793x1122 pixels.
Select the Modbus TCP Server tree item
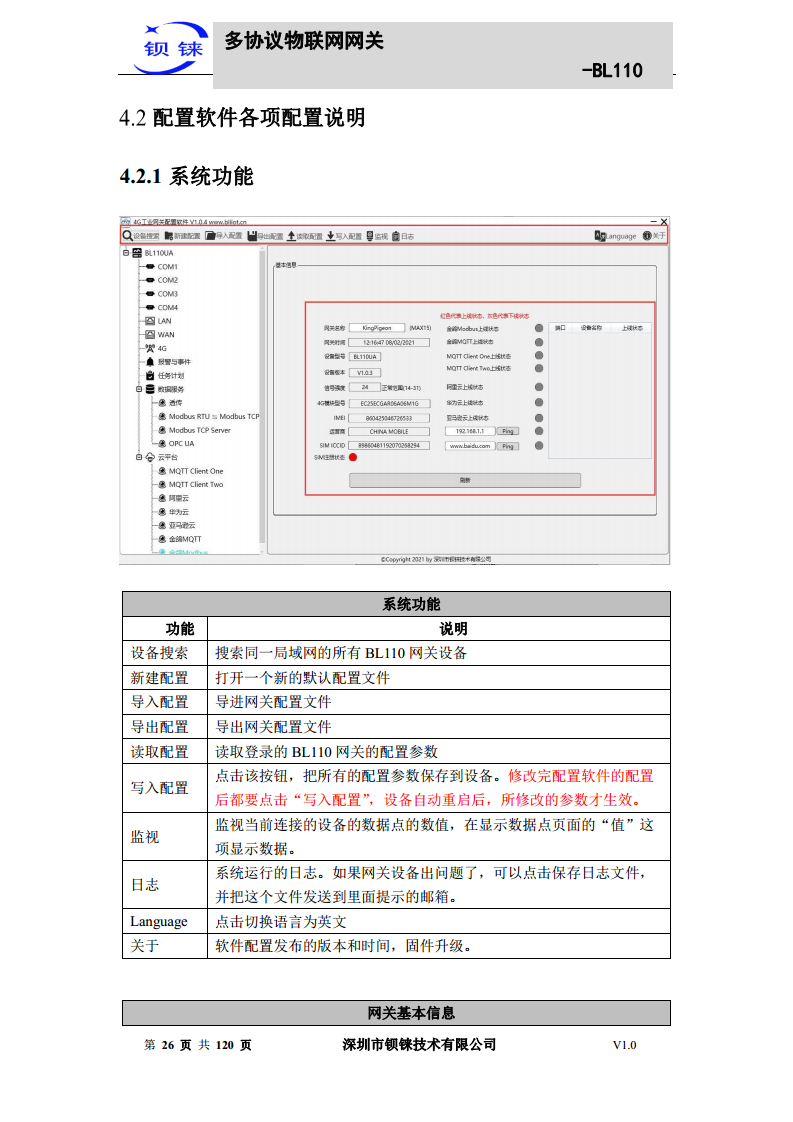click(x=194, y=430)
